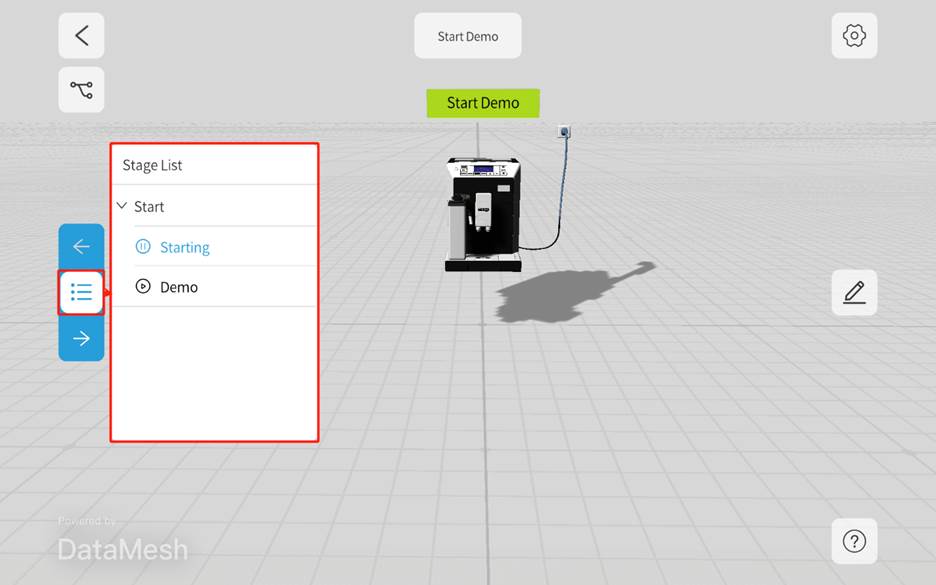Open the scenario branch flow icon
Viewport: 936px width, 585px height.
[81, 90]
